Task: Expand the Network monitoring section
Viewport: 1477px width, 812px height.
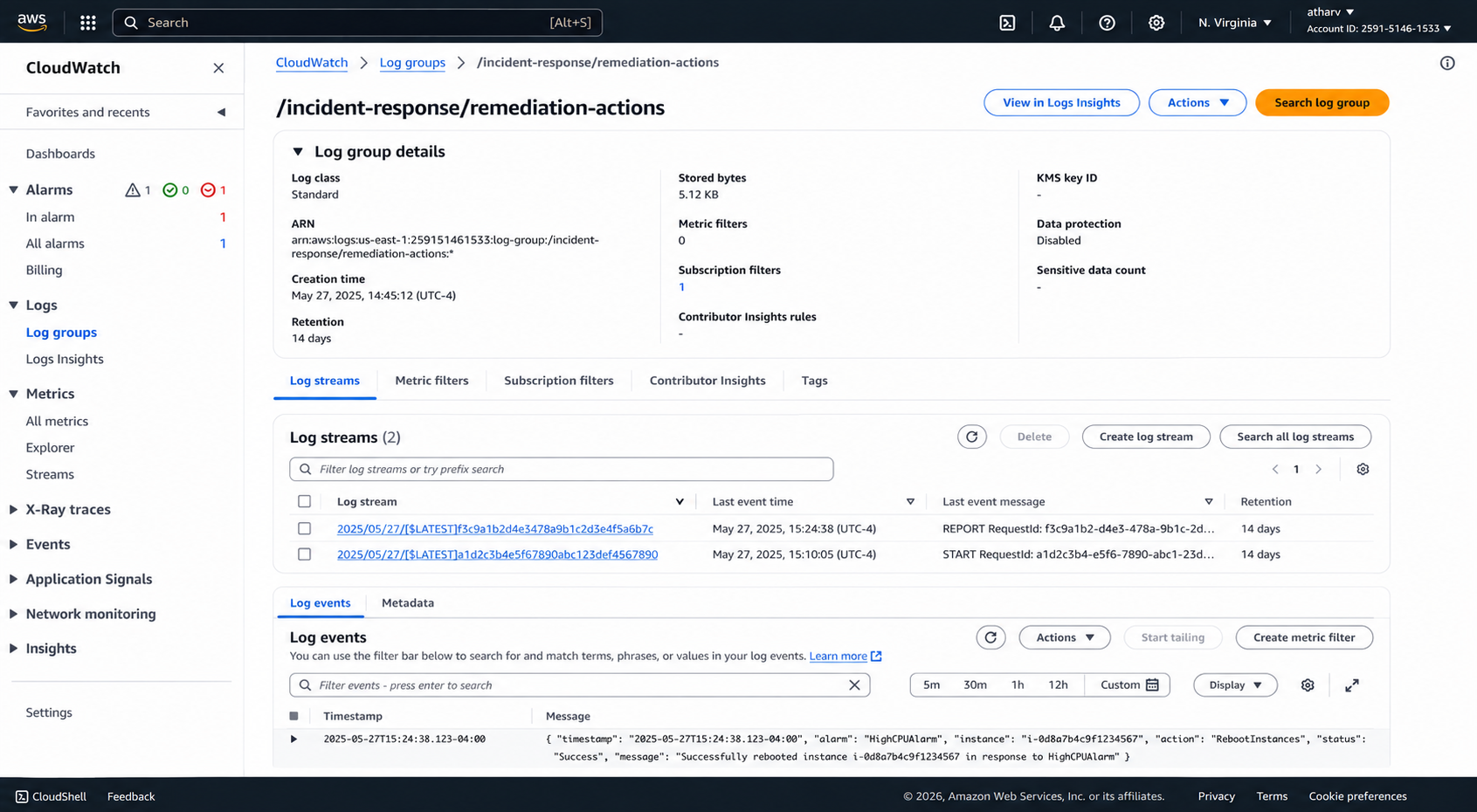Action: (13, 615)
